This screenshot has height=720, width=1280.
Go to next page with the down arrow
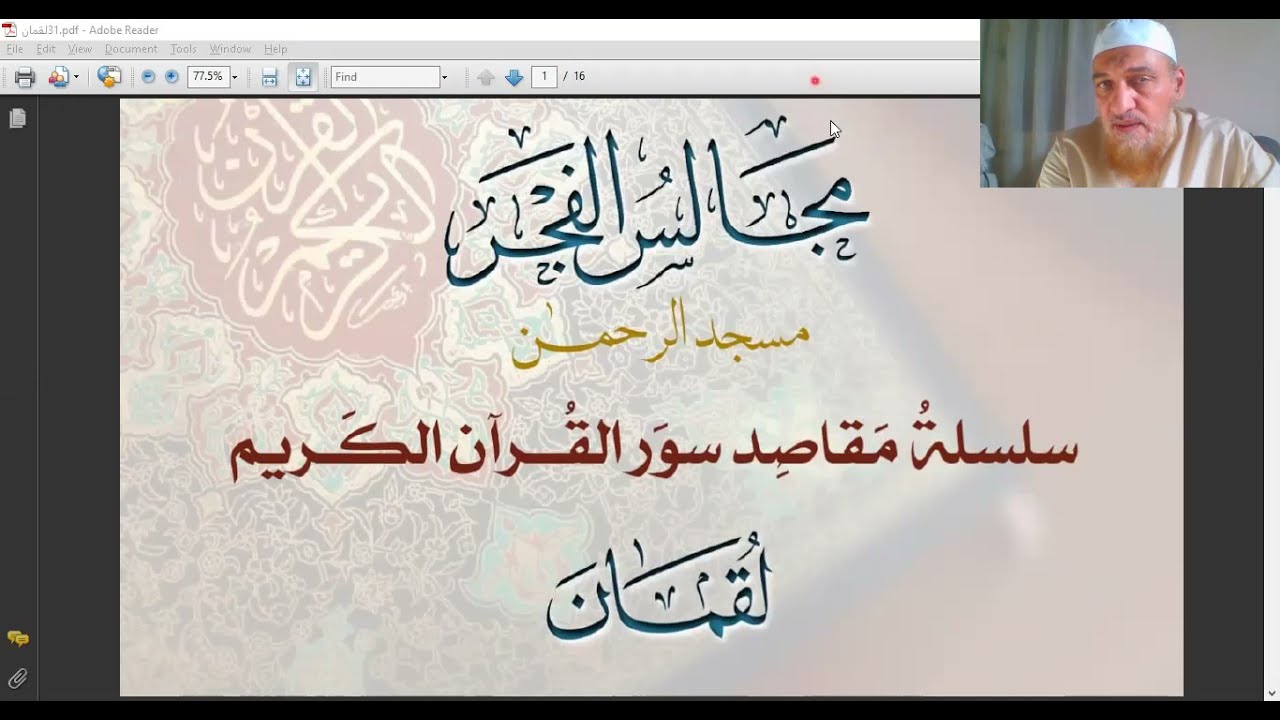click(x=514, y=77)
